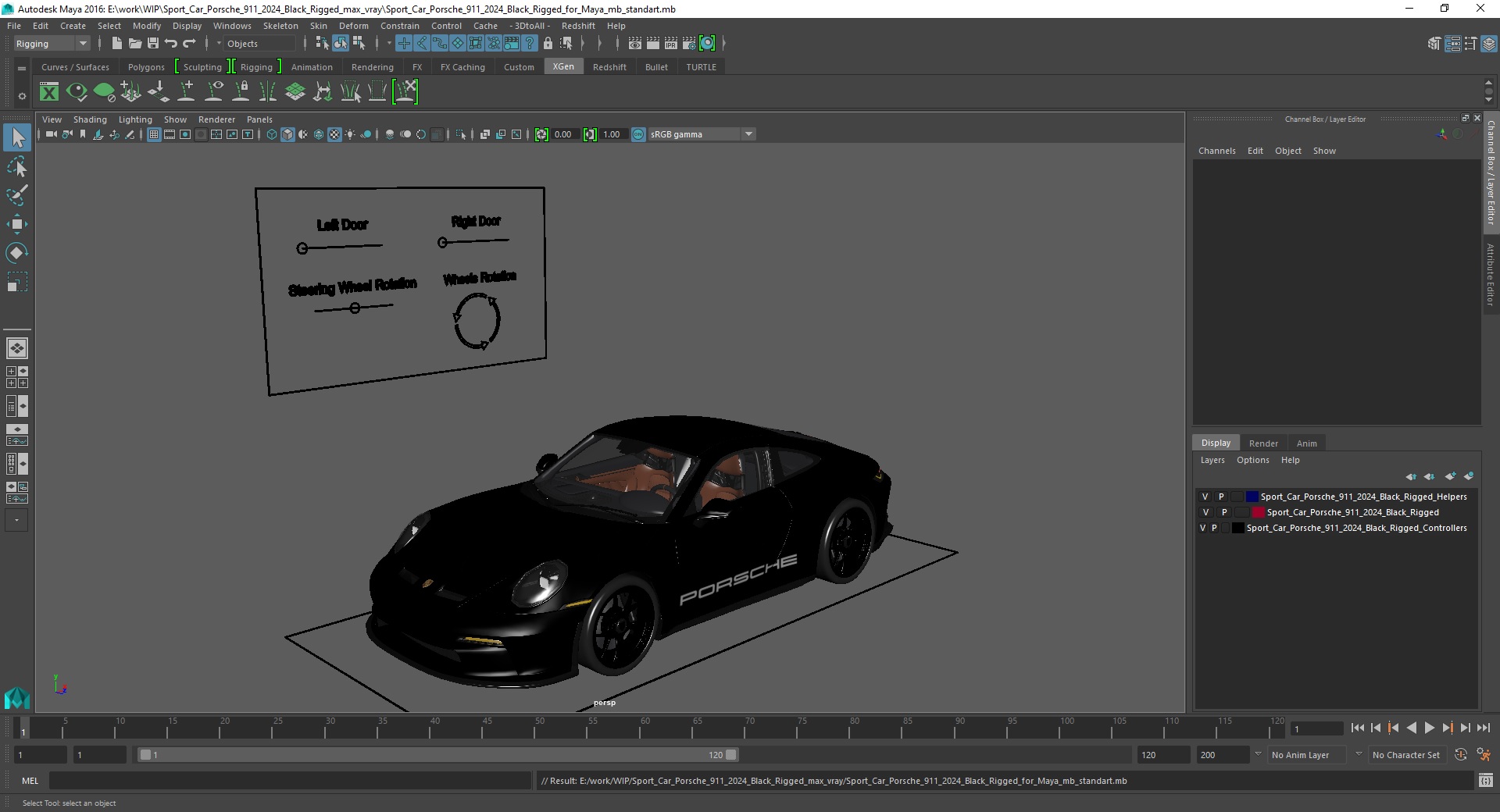The height and width of the screenshot is (812, 1500).
Task: Toggle smooth shade all cube in viewport toolbar
Action: [287, 134]
